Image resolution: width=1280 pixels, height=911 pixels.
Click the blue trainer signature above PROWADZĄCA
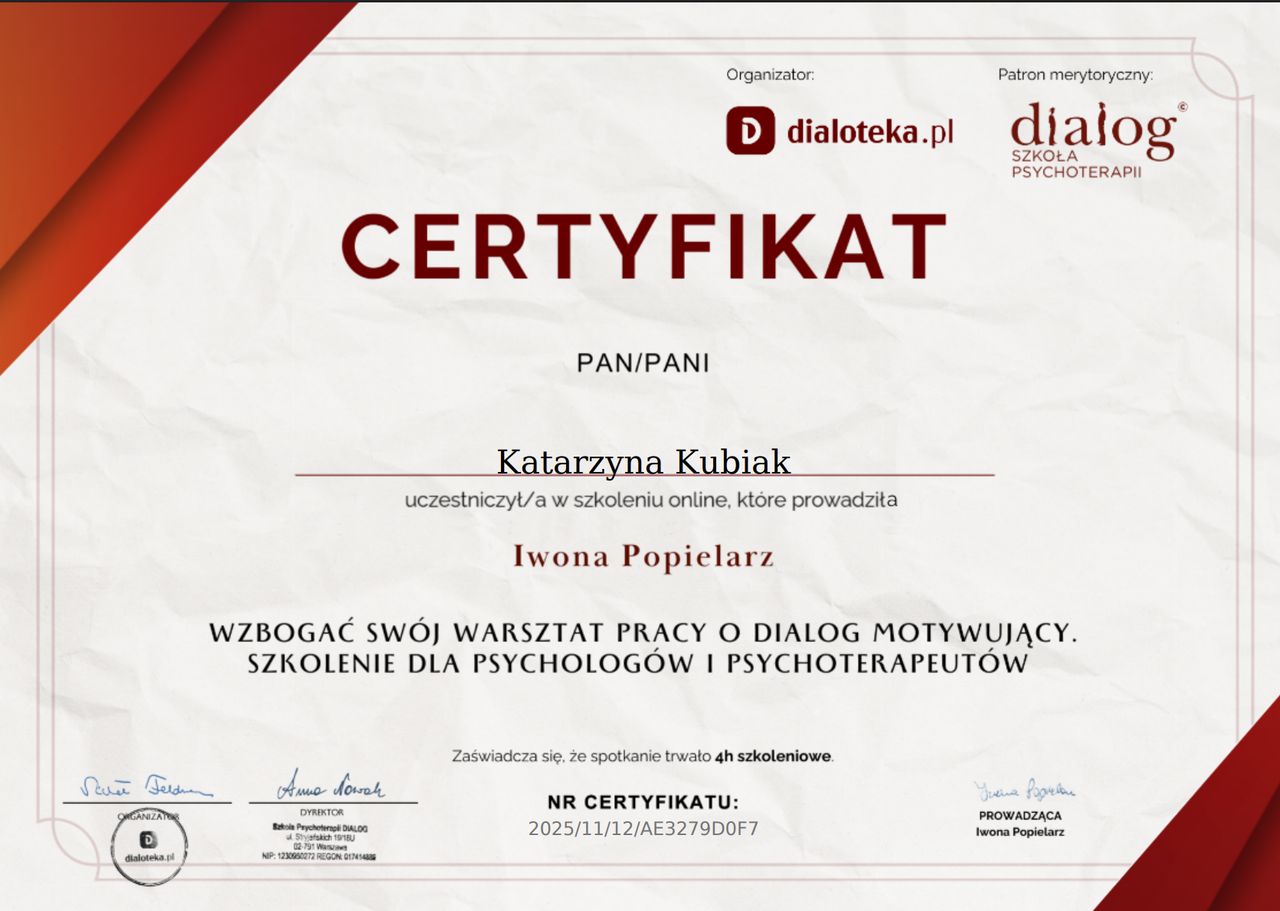click(x=1024, y=791)
